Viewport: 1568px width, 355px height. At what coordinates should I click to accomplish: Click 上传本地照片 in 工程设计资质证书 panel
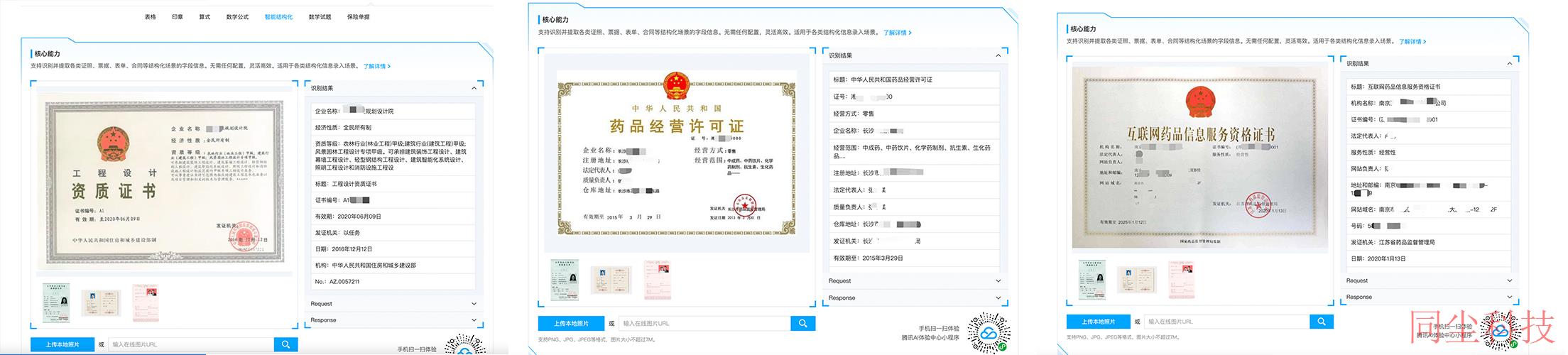pos(62,344)
